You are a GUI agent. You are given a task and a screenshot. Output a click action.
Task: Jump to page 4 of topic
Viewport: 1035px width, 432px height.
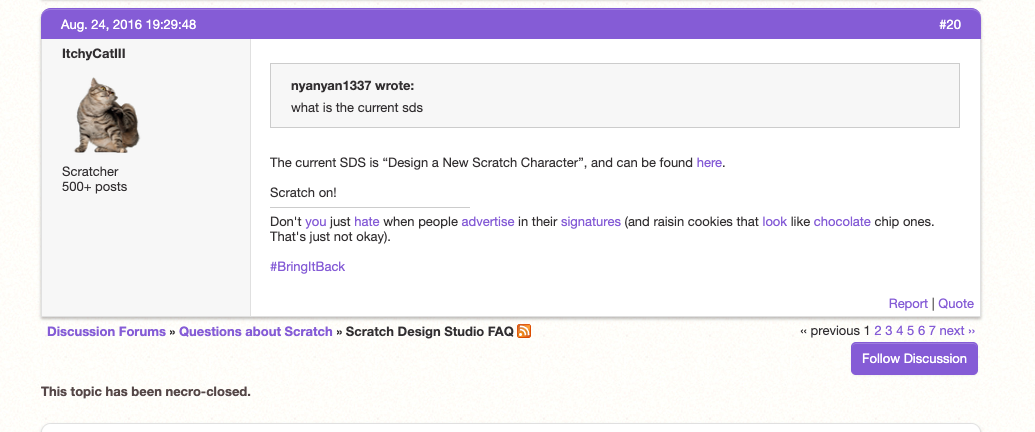pos(900,331)
